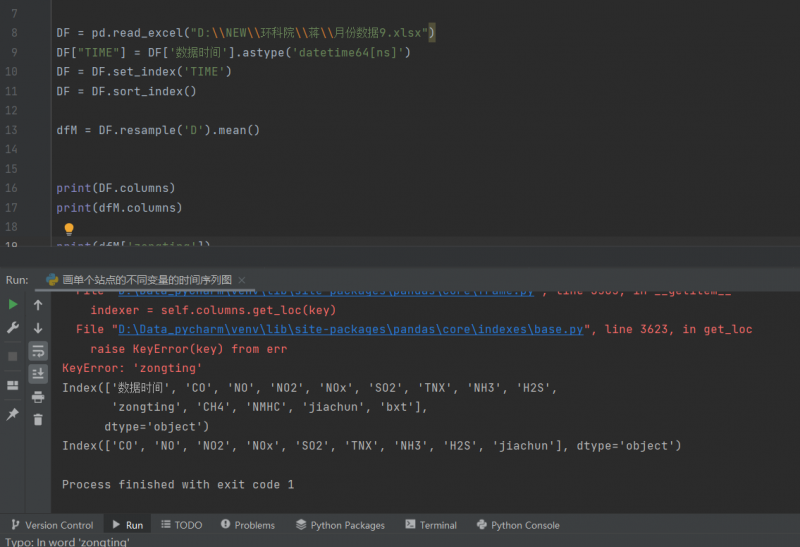This screenshot has height=547, width=800.
Task: Toggle soft-wrap in the run console
Action: click(38, 351)
